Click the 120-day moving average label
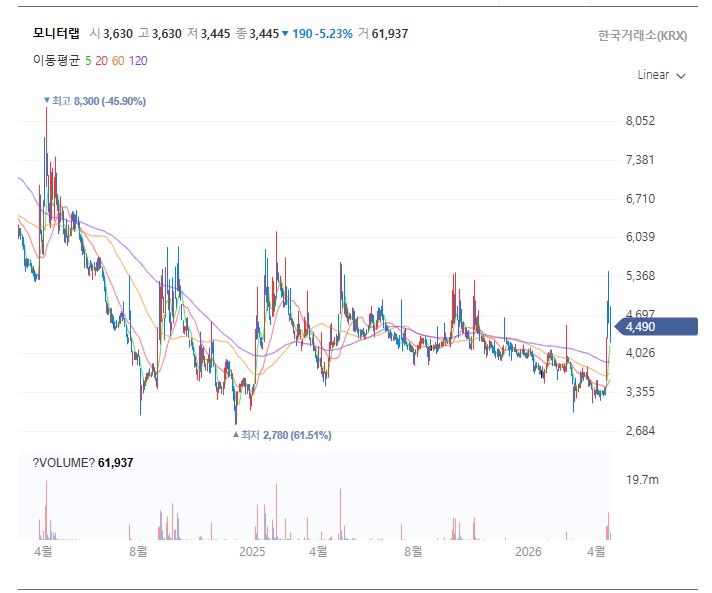Screen dimensions: 712x593 (138, 61)
